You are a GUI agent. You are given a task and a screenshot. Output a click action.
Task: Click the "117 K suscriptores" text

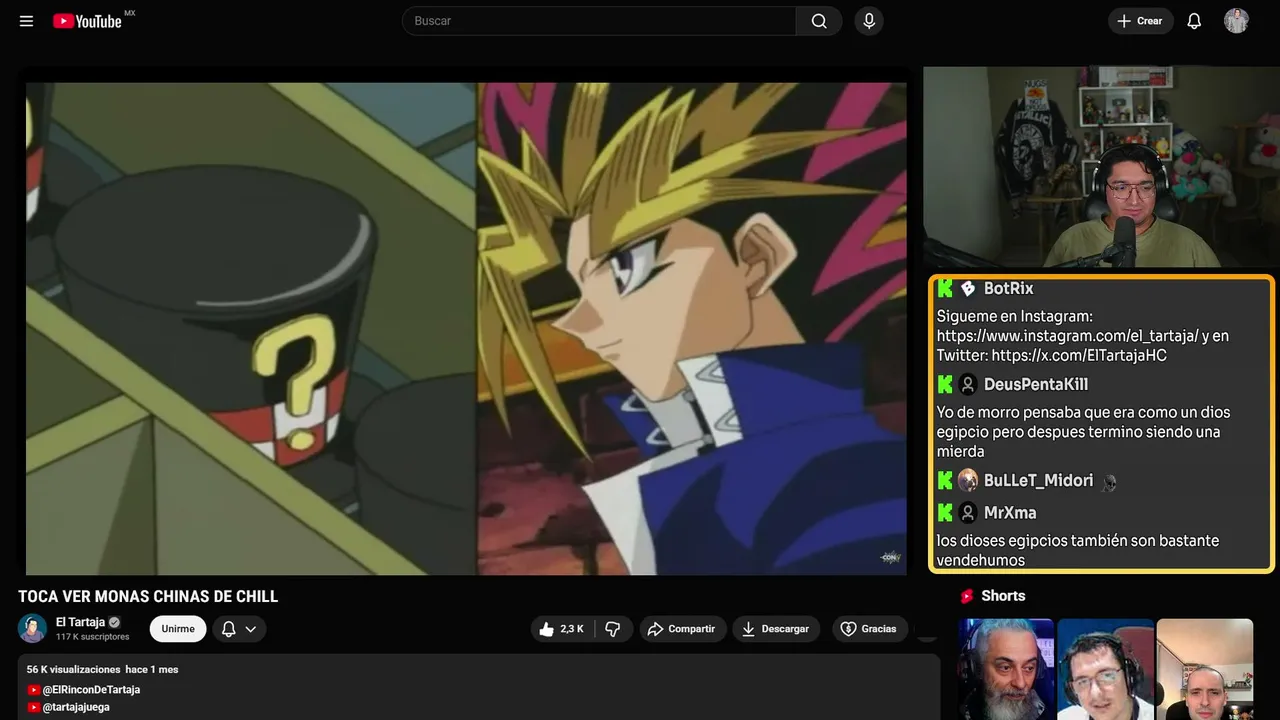click(93, 637)
